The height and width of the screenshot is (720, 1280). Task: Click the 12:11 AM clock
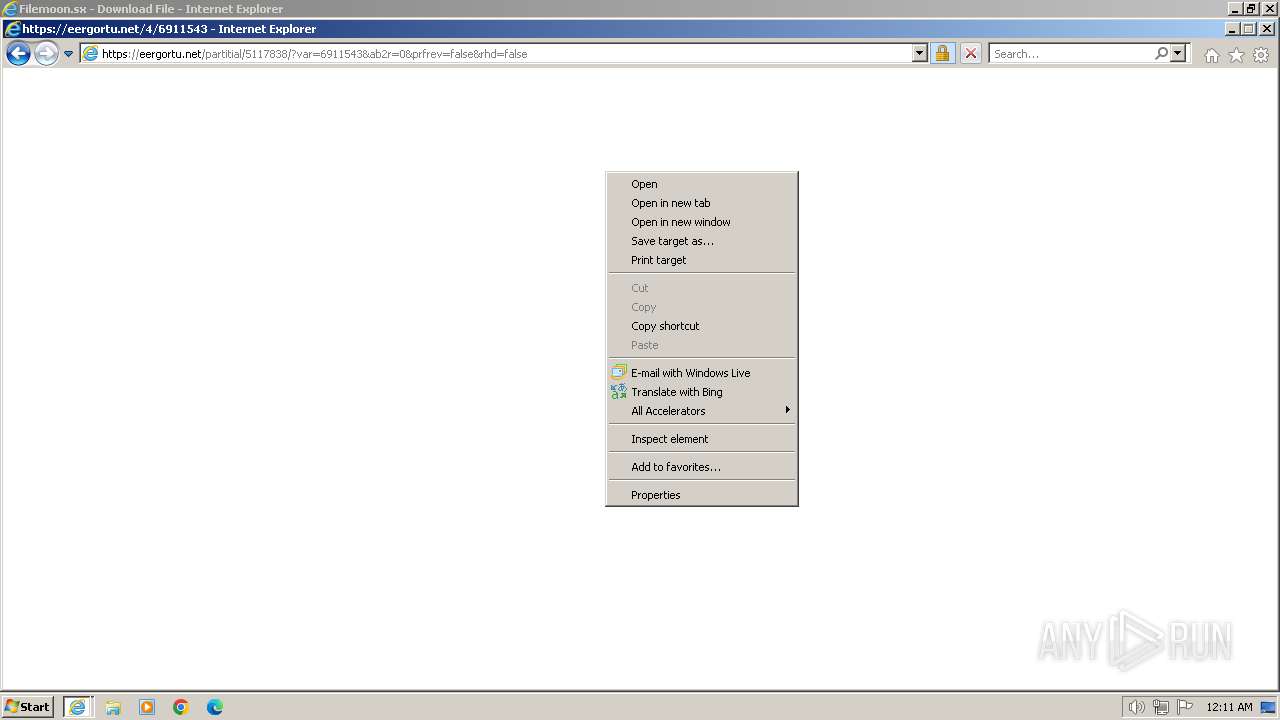(1229, 707)
